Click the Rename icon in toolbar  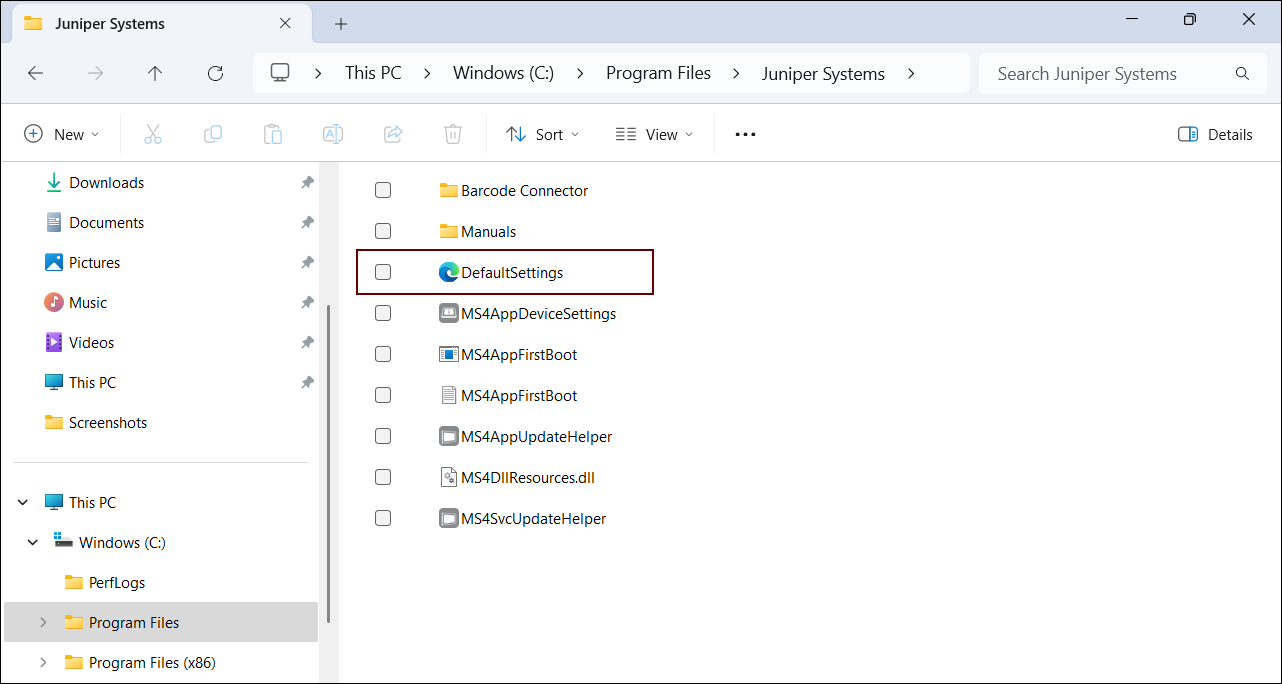click(x=333, y=134)
